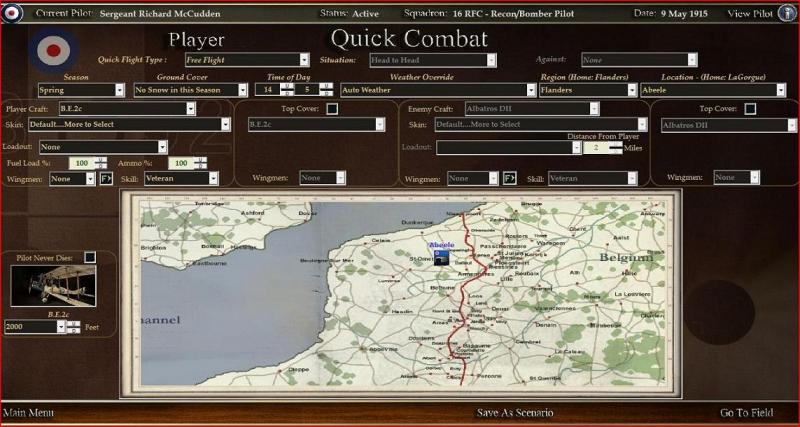
Task: Open the enemy Skill dropdown
Action: click(x=593, y=179)
